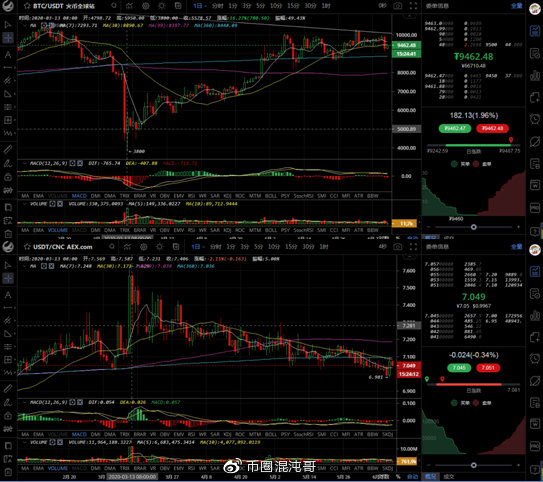Select wave pattern tool in USDT/CNC sidebar
This screenshot has height=482, width=543.
[8, 373]
